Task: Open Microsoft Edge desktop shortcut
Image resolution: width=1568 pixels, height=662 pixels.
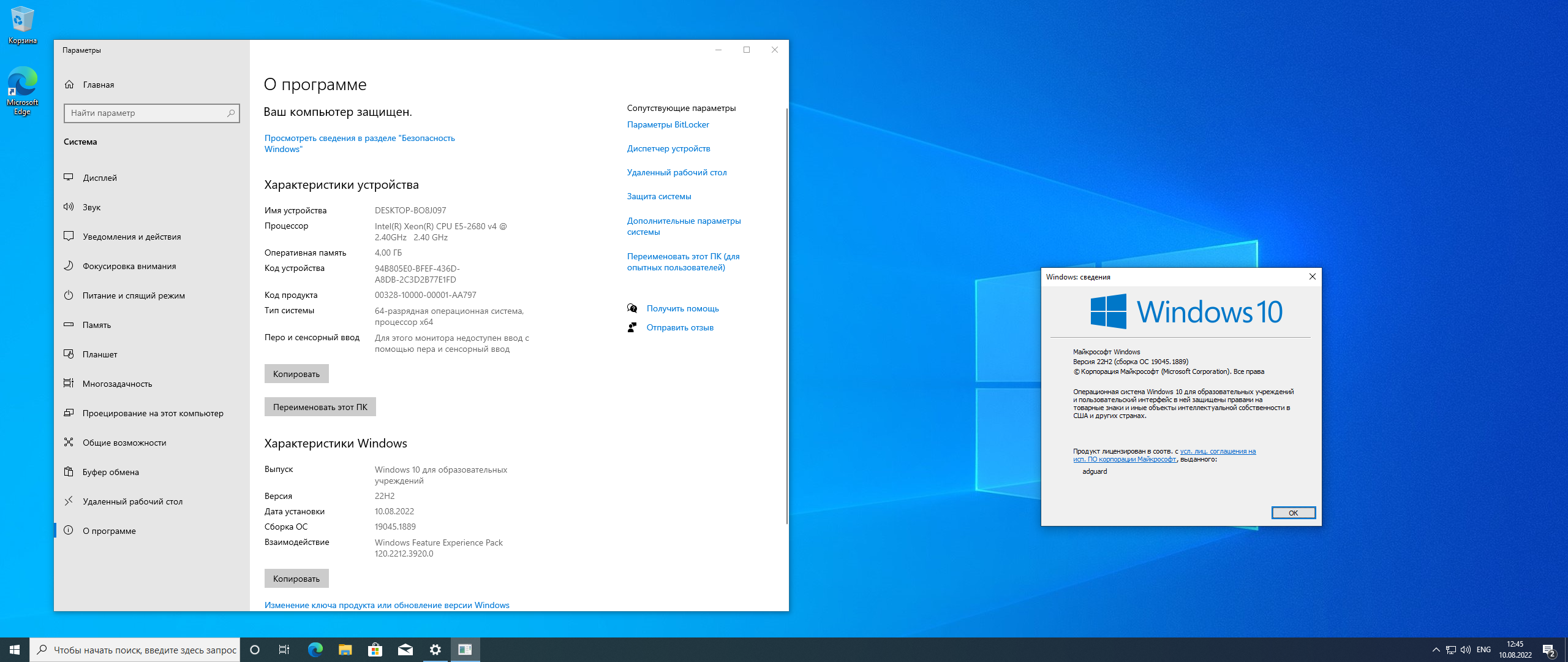Action: (x=22, y=91)
